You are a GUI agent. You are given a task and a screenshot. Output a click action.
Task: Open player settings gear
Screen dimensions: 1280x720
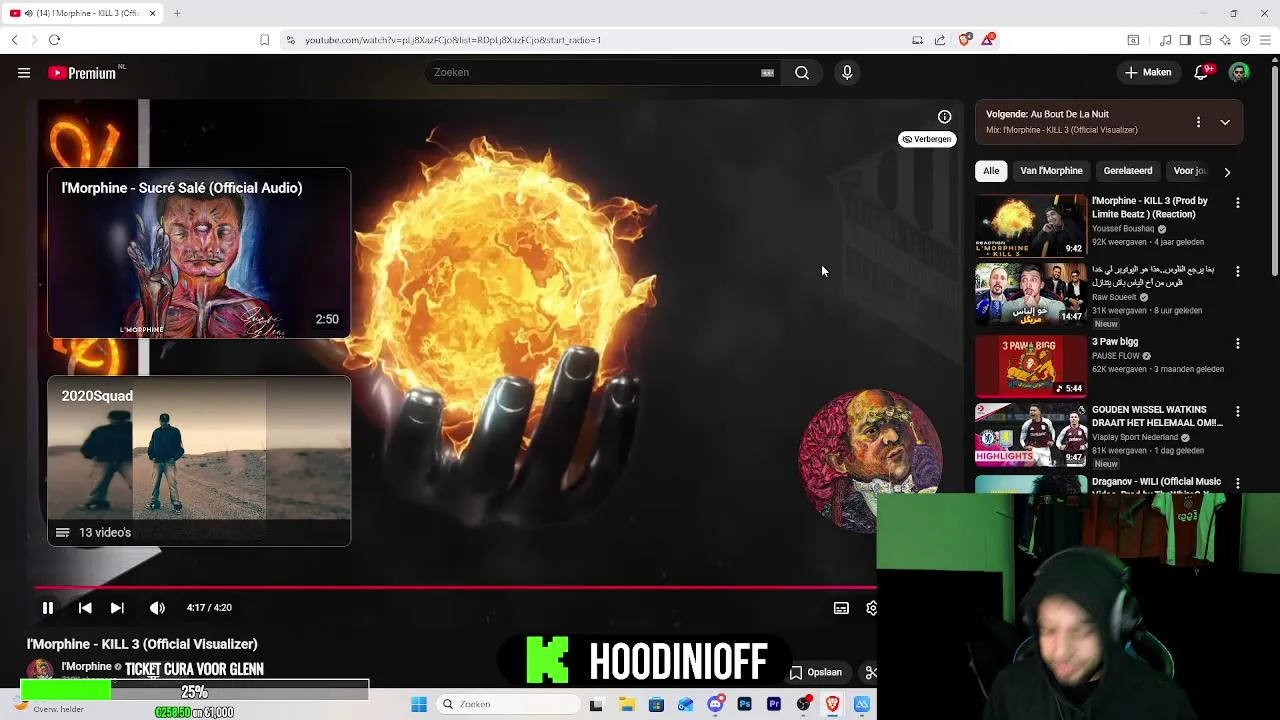point(871,608)
